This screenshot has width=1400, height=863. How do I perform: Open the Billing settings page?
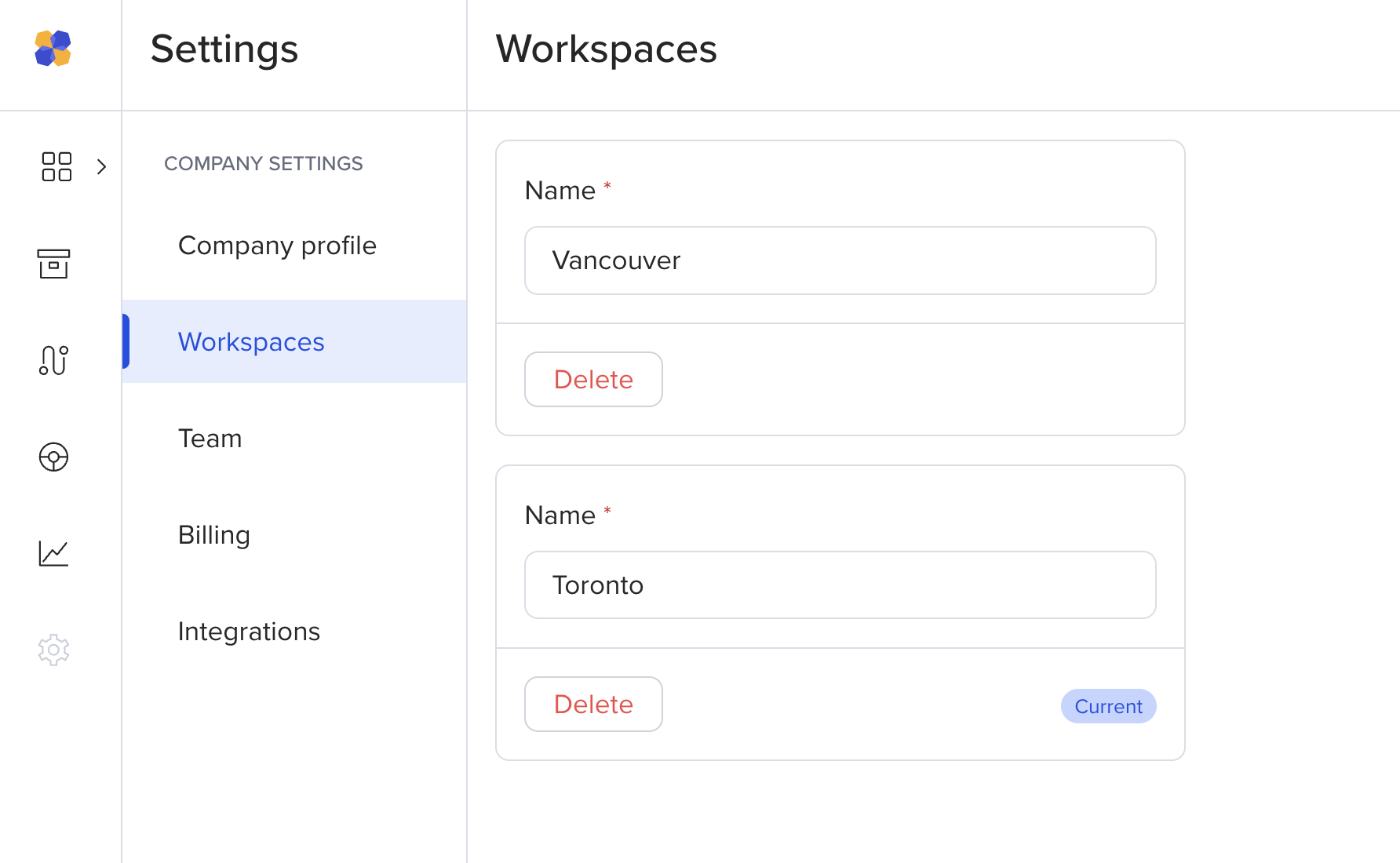[213, 535]
